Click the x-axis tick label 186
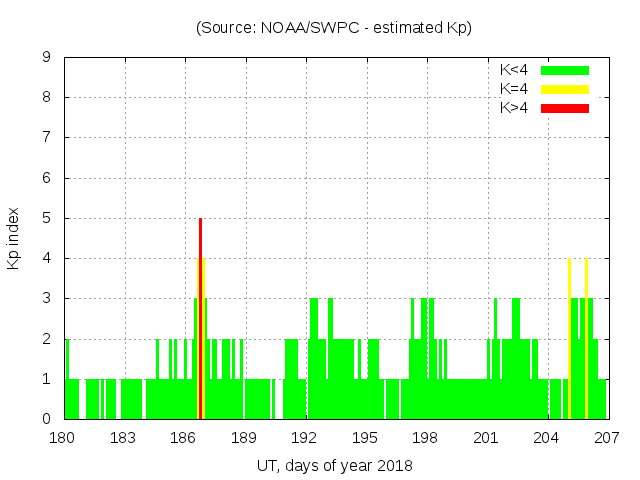The height and width of the screenshot is (480, 640). (x=184, y=438)
